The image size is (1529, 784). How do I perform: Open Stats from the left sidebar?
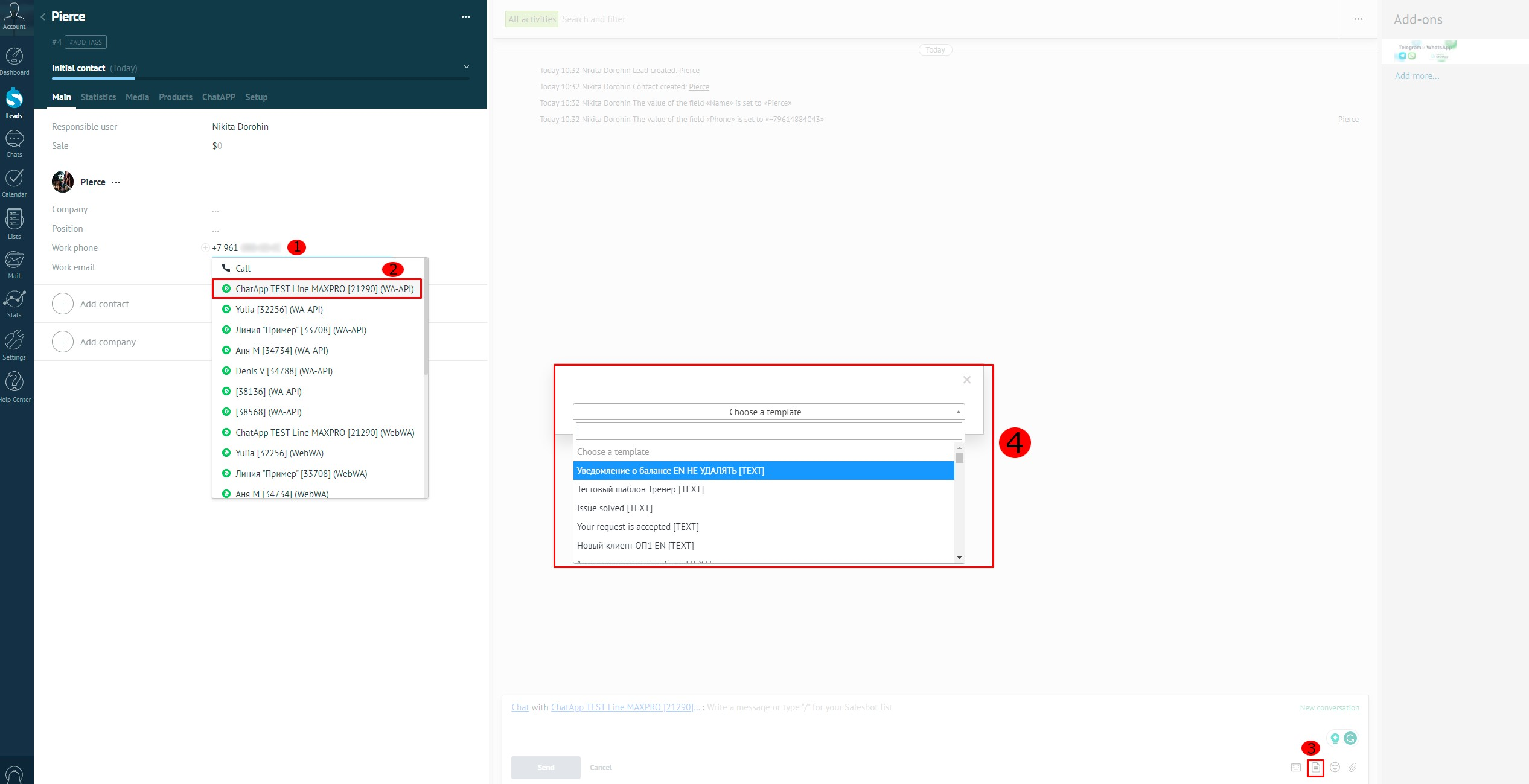14,304
